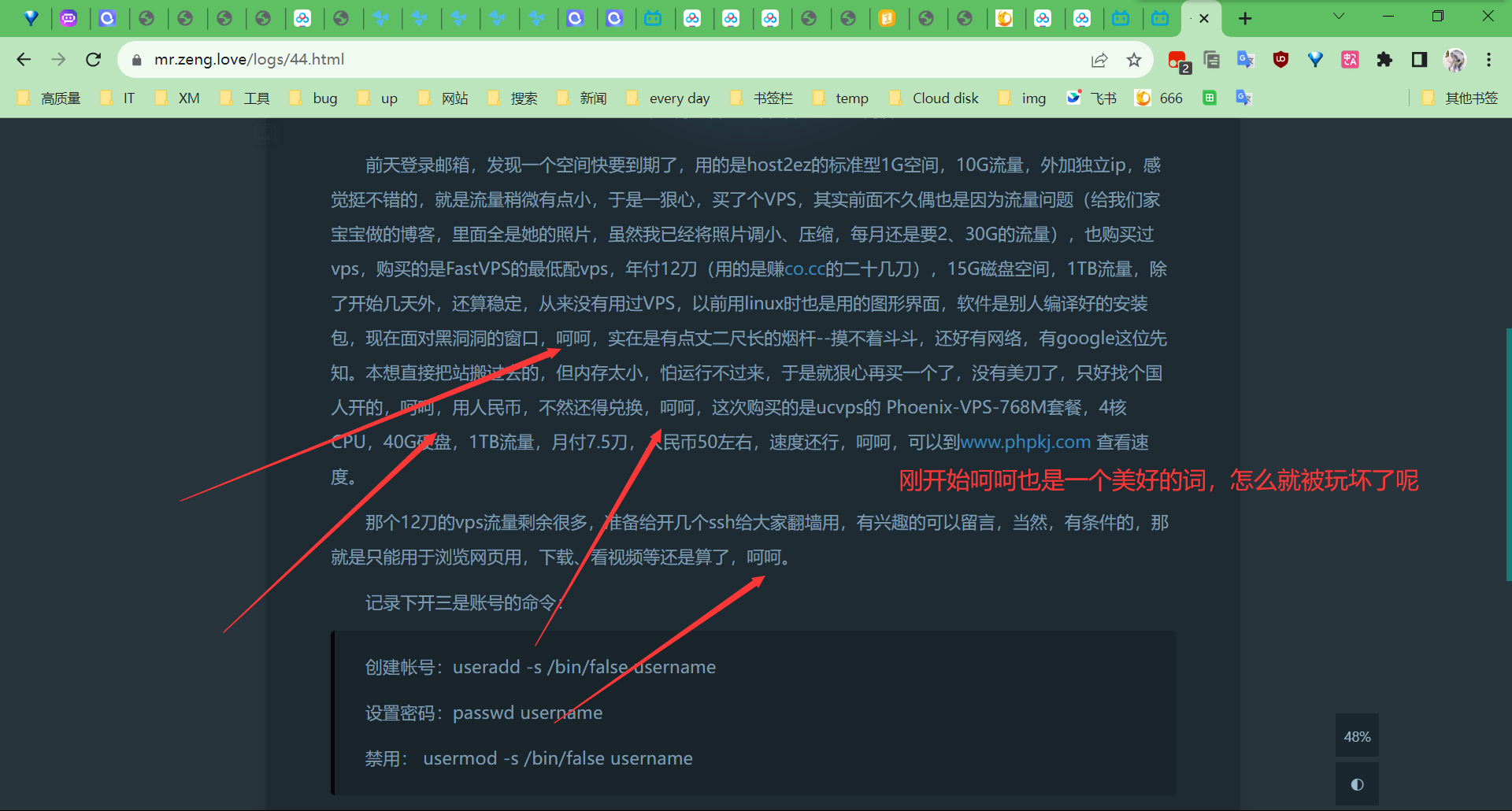Open the pink Chinese-English translate extension
Image resolution: width=1512 pixels, height=811 pixels.
click(x=1350, y=60)
